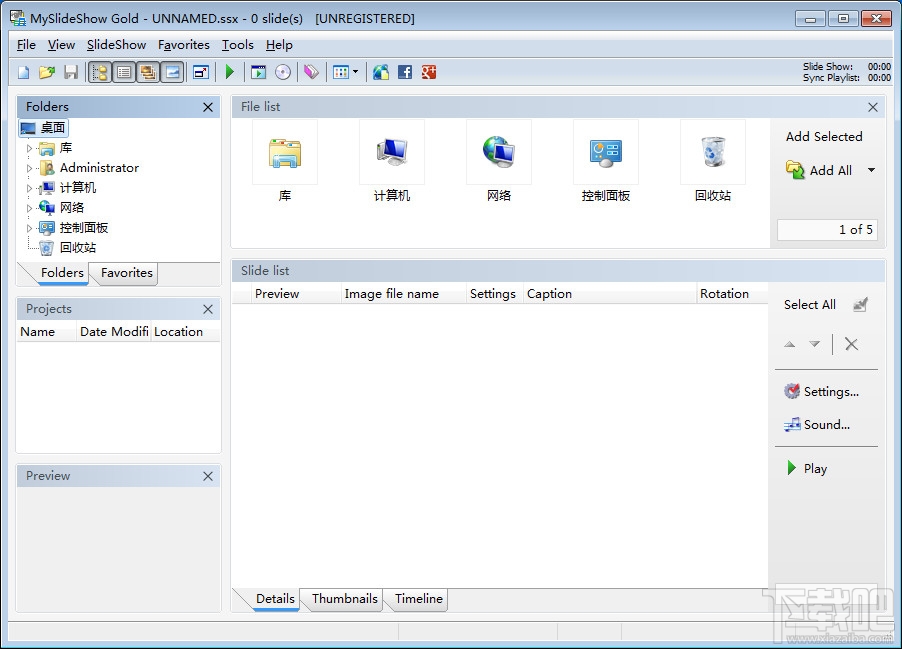
Task: Select 回收站 in the folder tree
Action: tap(78, 248)
